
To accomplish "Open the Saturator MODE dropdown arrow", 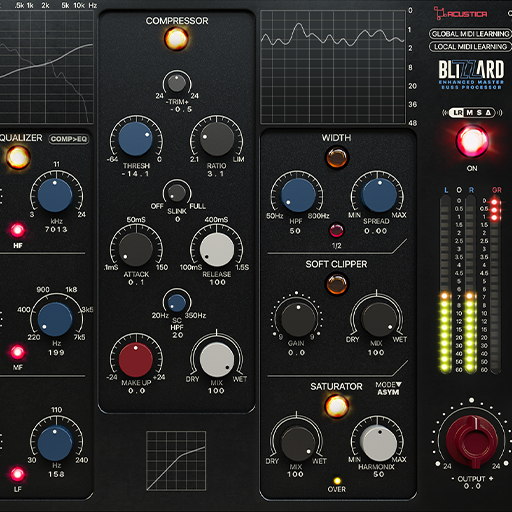I will coord(399,384).
